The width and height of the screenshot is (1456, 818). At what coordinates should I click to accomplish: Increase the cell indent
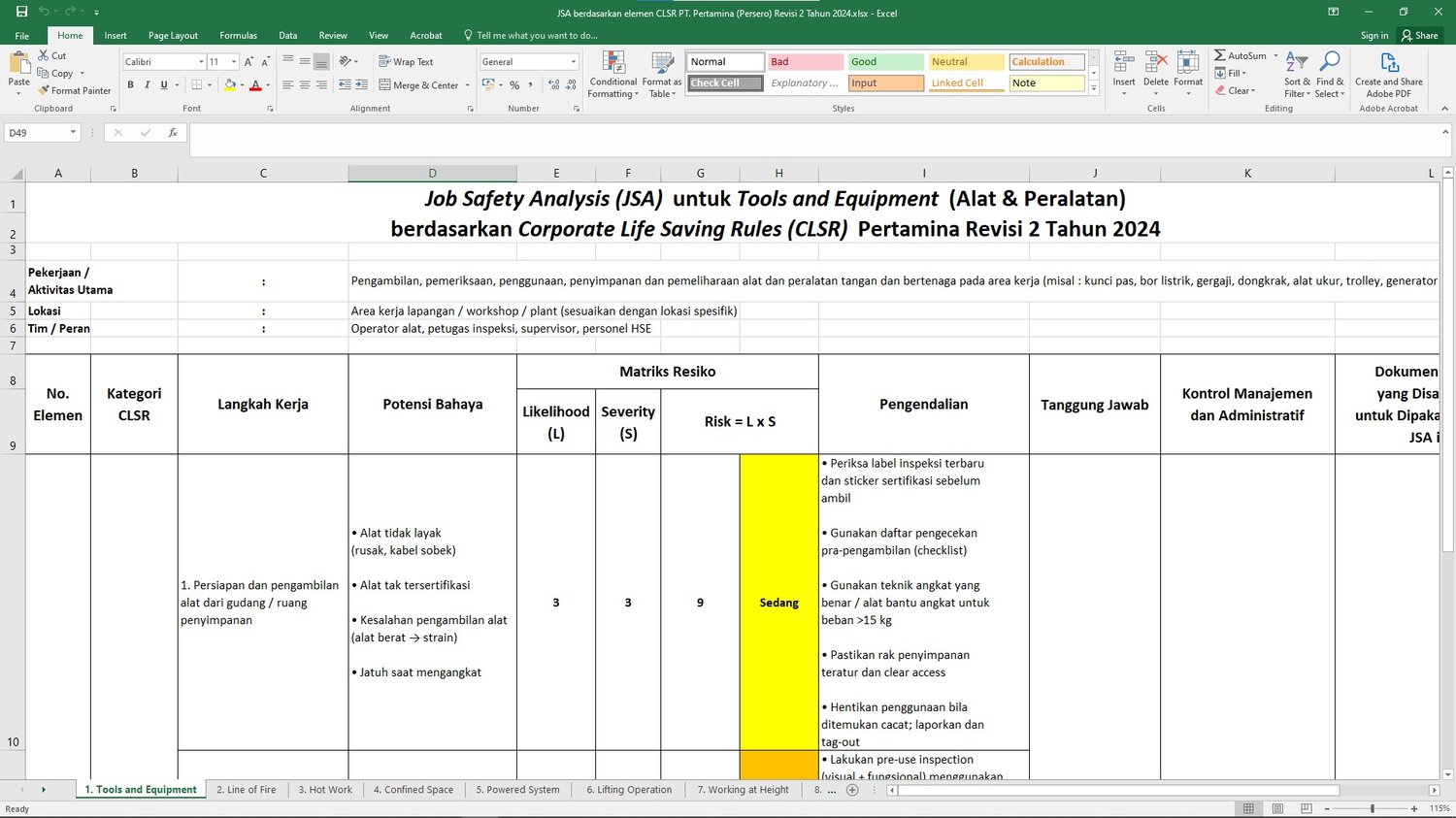point(361,85)
